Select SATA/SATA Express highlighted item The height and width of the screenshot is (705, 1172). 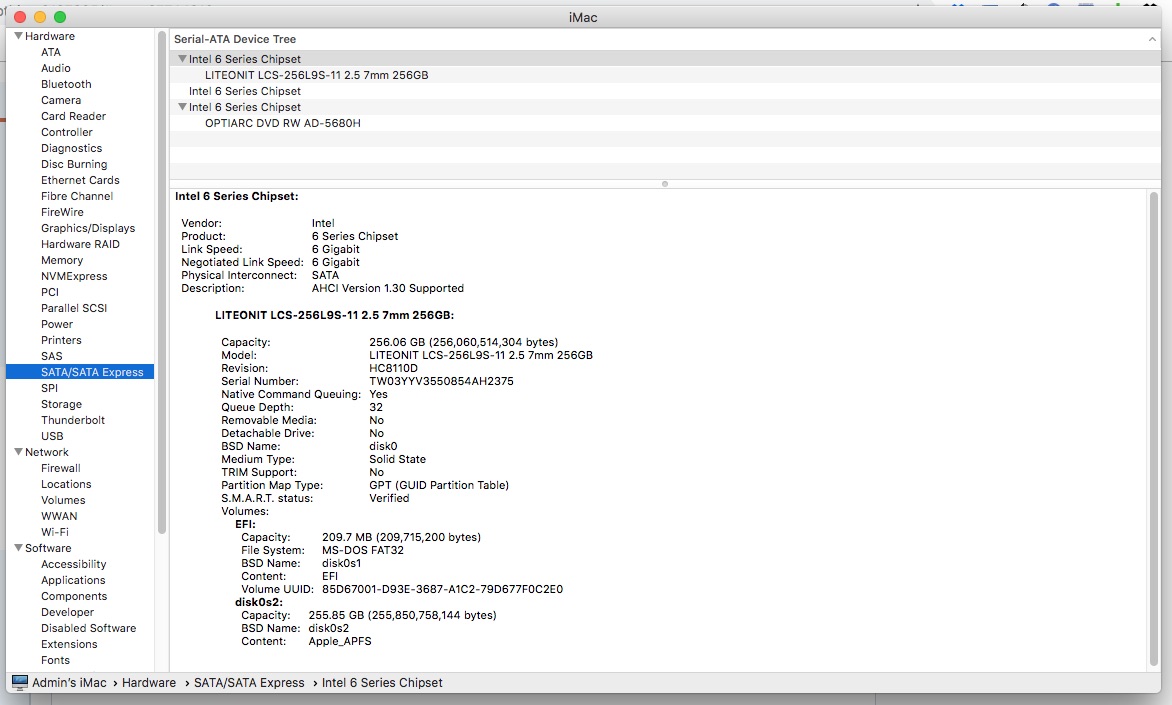click(80, 372)
